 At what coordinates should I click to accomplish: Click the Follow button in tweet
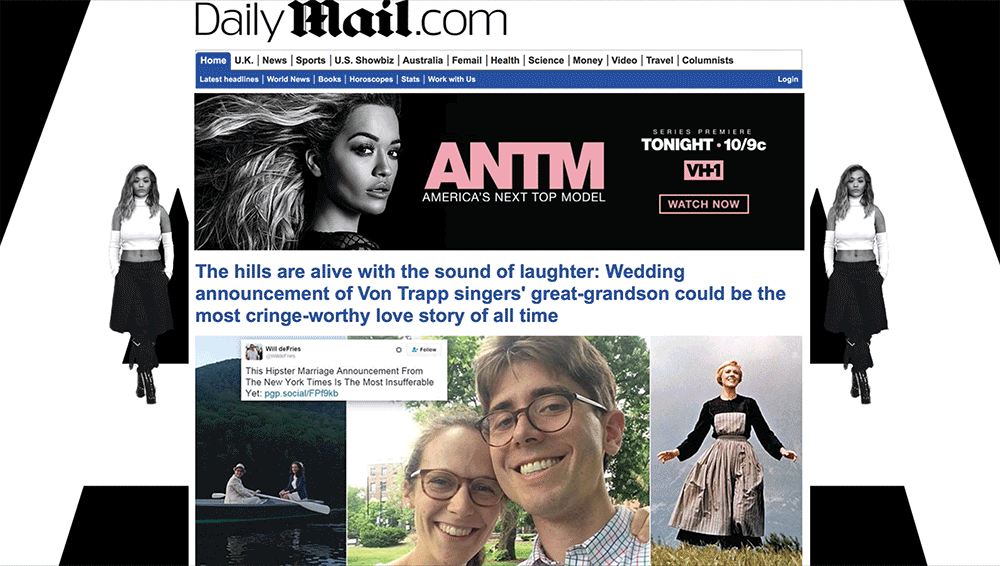click(x=424, y=350)
